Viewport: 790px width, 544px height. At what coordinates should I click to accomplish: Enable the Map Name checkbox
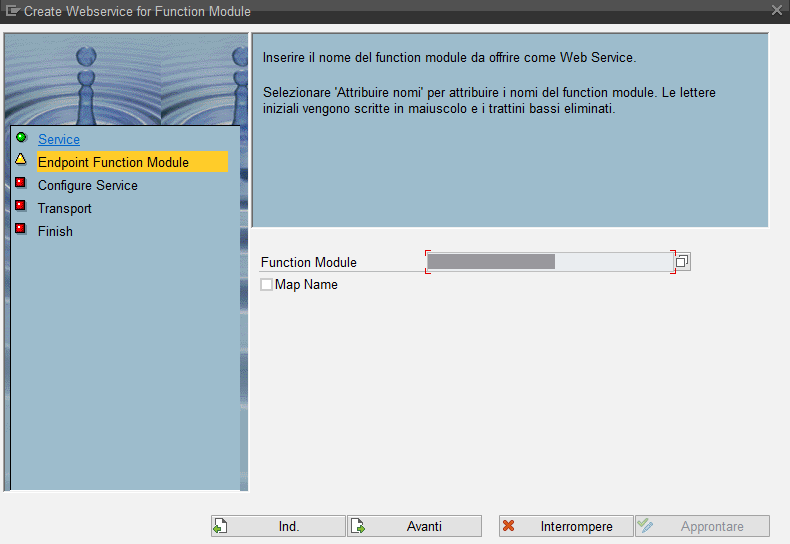pos(267,285)
